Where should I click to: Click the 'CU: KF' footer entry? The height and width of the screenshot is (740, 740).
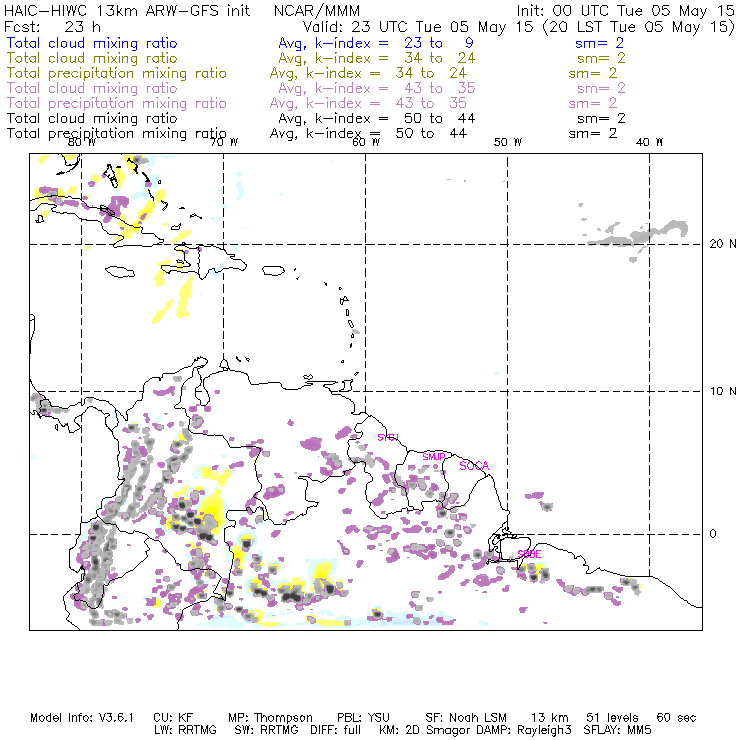point(173,718)
